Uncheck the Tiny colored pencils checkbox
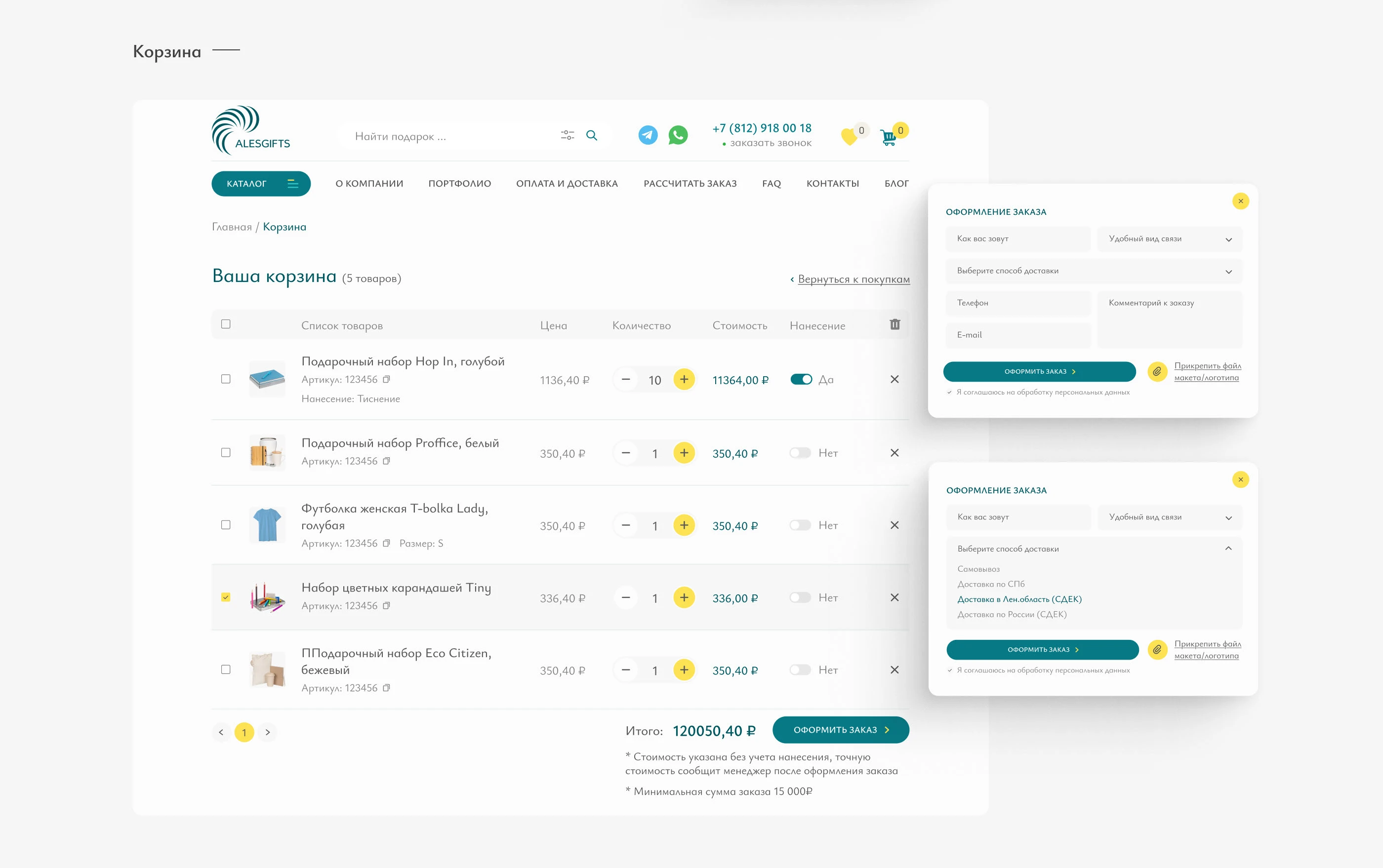 (x=226, y=597)
